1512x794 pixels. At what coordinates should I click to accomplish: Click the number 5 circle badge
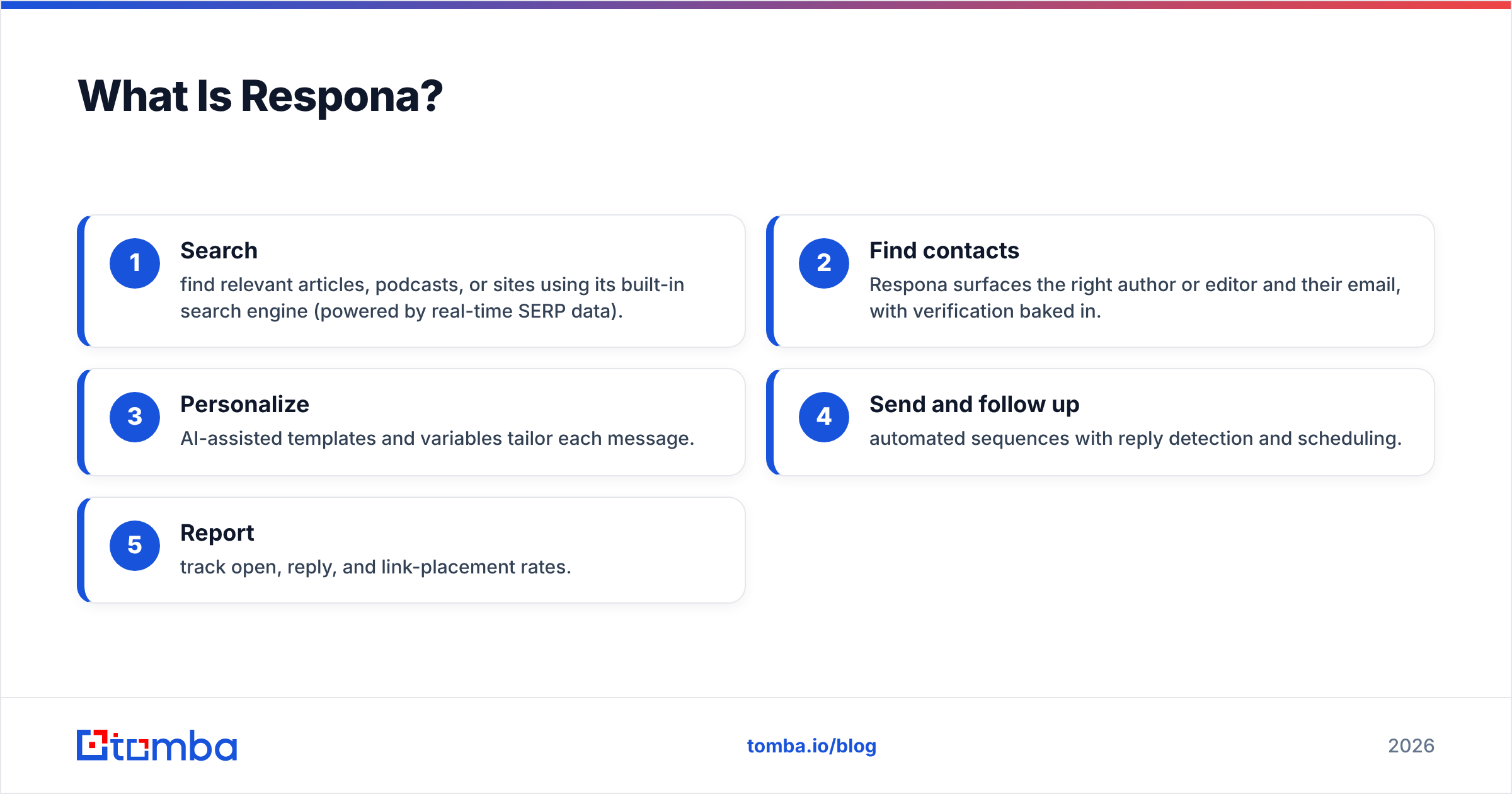pos(135,546)
